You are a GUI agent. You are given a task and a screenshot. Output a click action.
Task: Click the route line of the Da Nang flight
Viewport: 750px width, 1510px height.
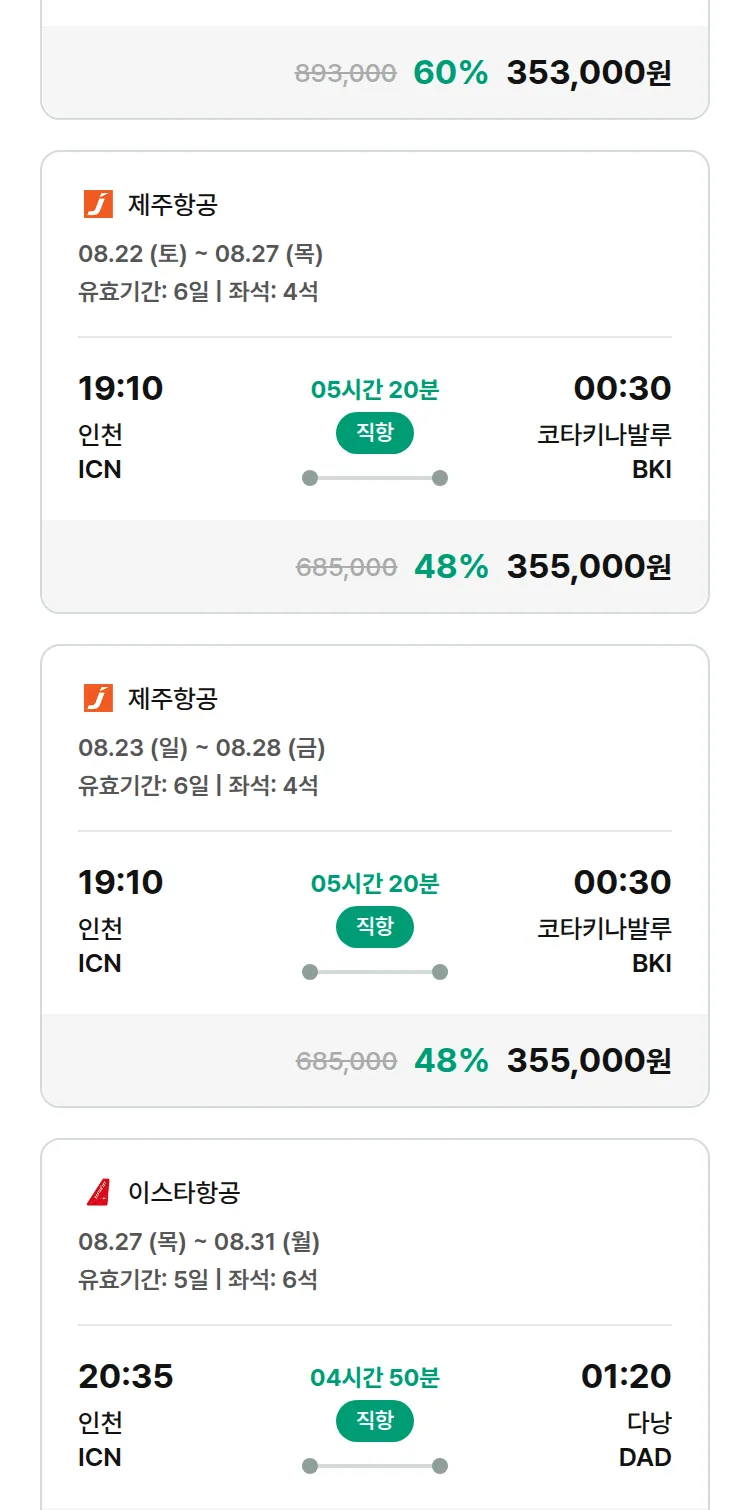click(x=375, y=1466)
